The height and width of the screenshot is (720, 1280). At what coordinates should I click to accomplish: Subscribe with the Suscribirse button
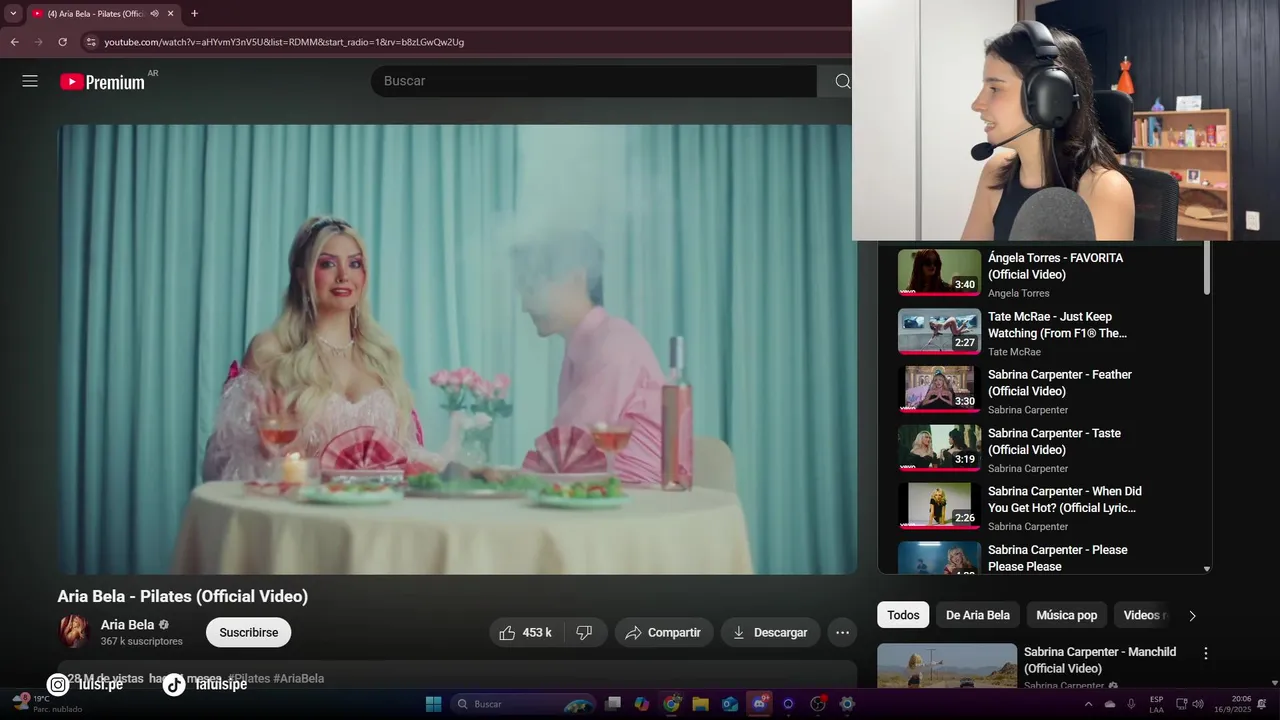click(x=249, y=632)
